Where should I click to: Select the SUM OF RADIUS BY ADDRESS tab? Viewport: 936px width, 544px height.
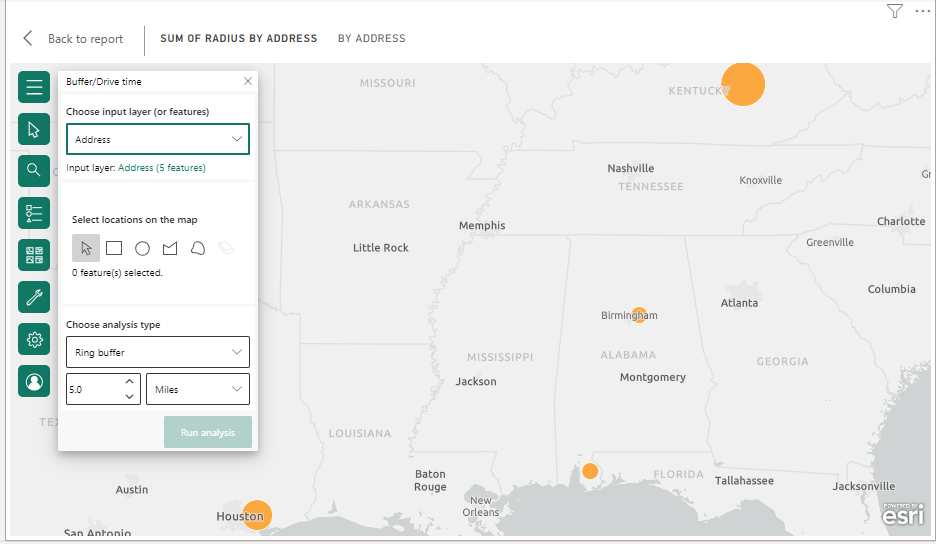click(x=239, y=38)
